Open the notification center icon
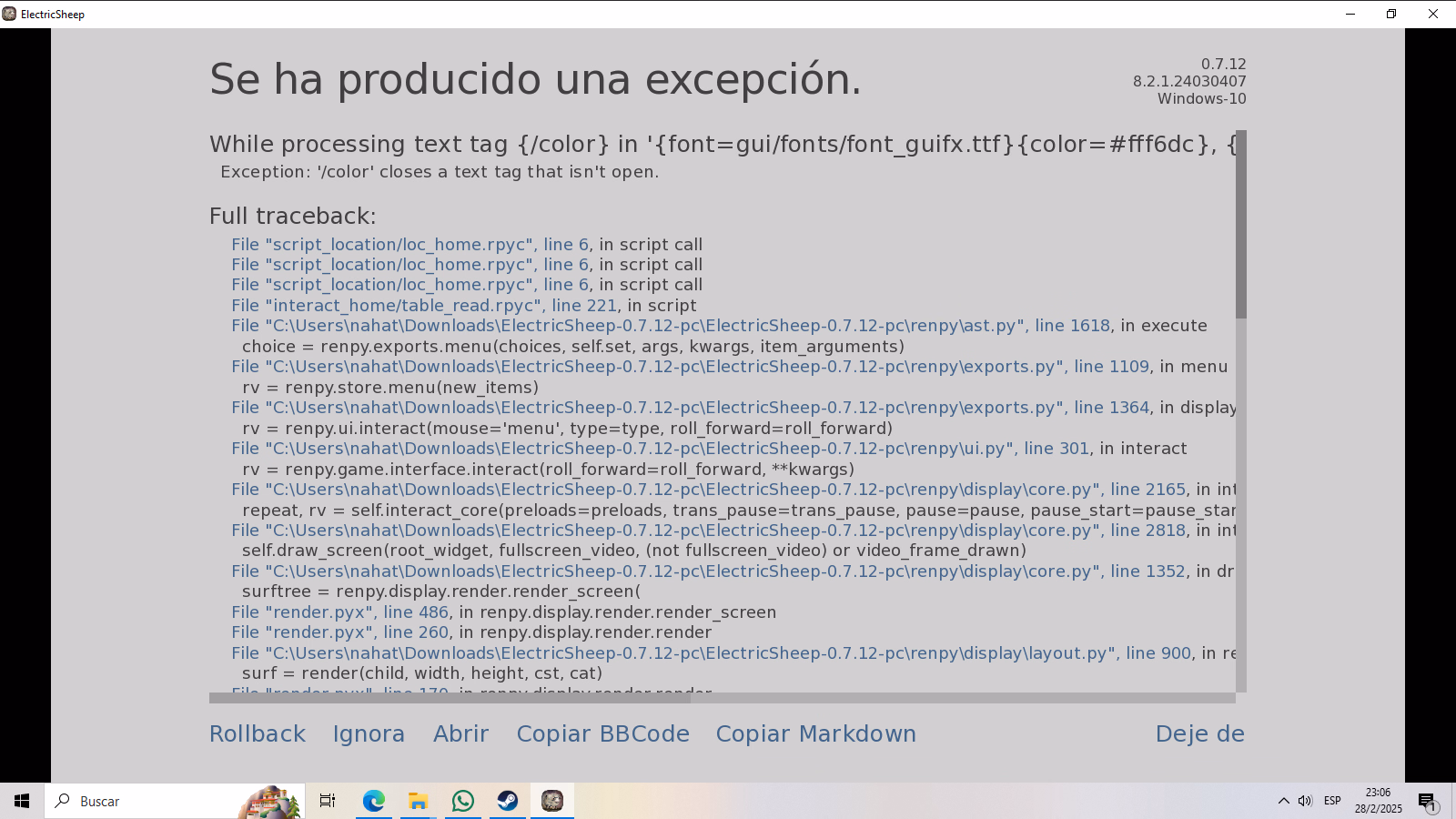This screenshot has height=819, width=1456. pyautogui.click(x=1427, y=802)
